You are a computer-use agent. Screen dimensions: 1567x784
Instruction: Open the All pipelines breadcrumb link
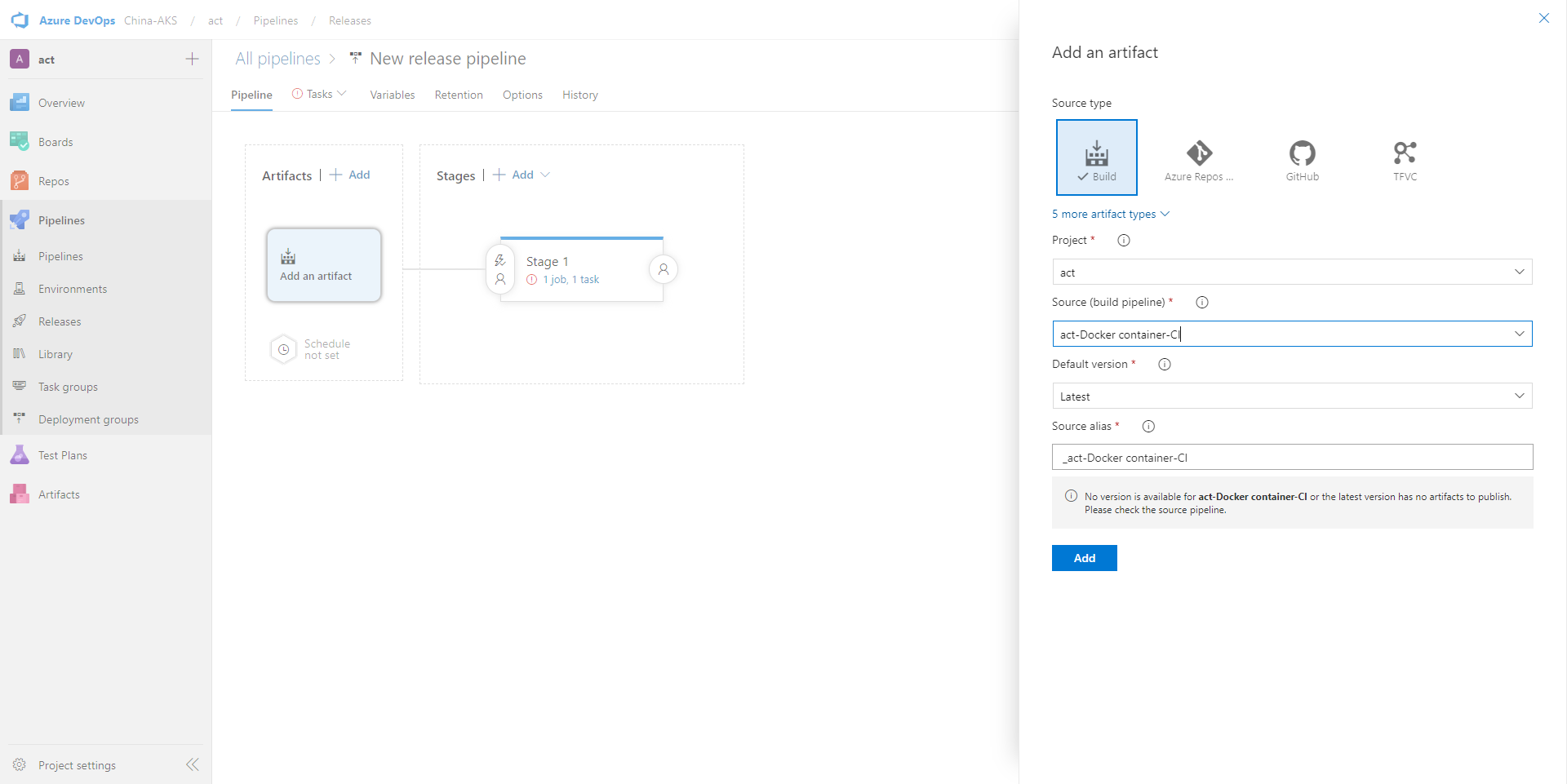[277, 59]
